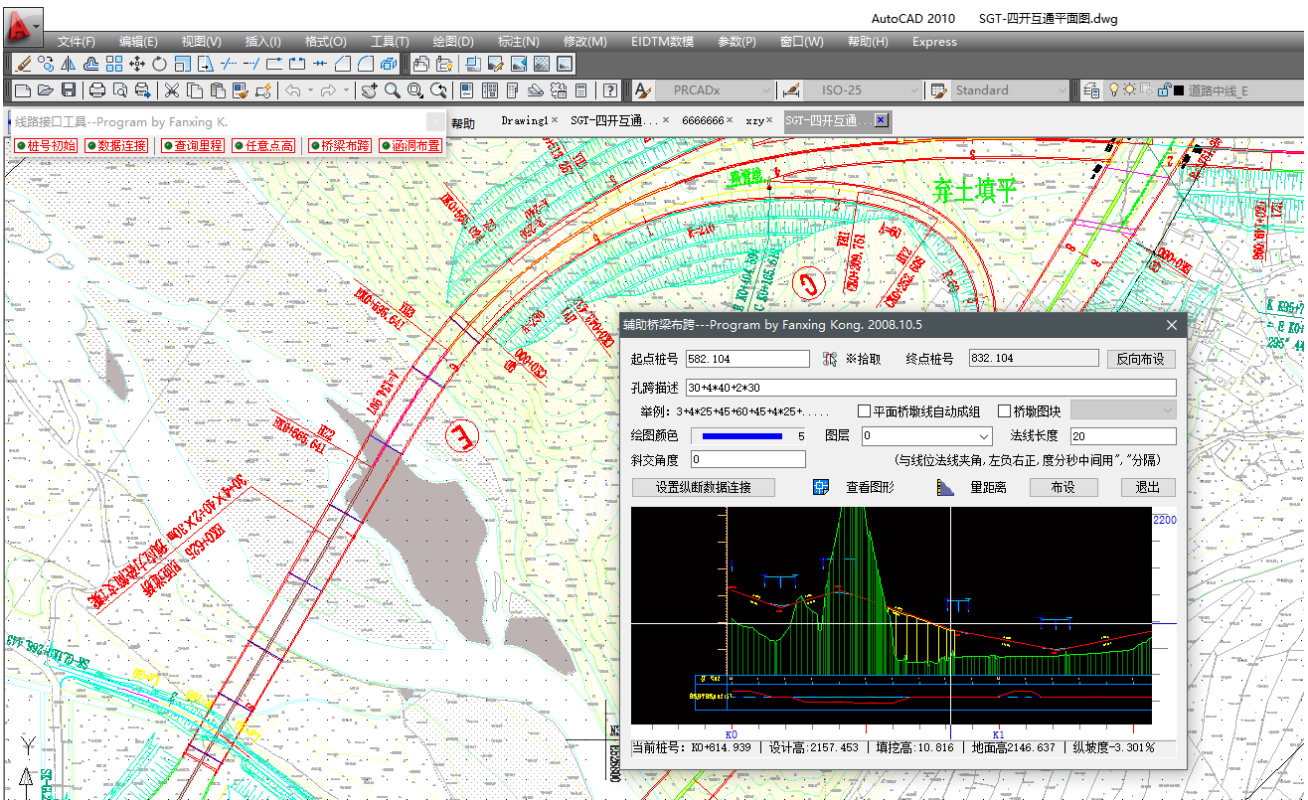
Task: Click the Rotate tool in modify toolbar
Action: coord(159,64)
